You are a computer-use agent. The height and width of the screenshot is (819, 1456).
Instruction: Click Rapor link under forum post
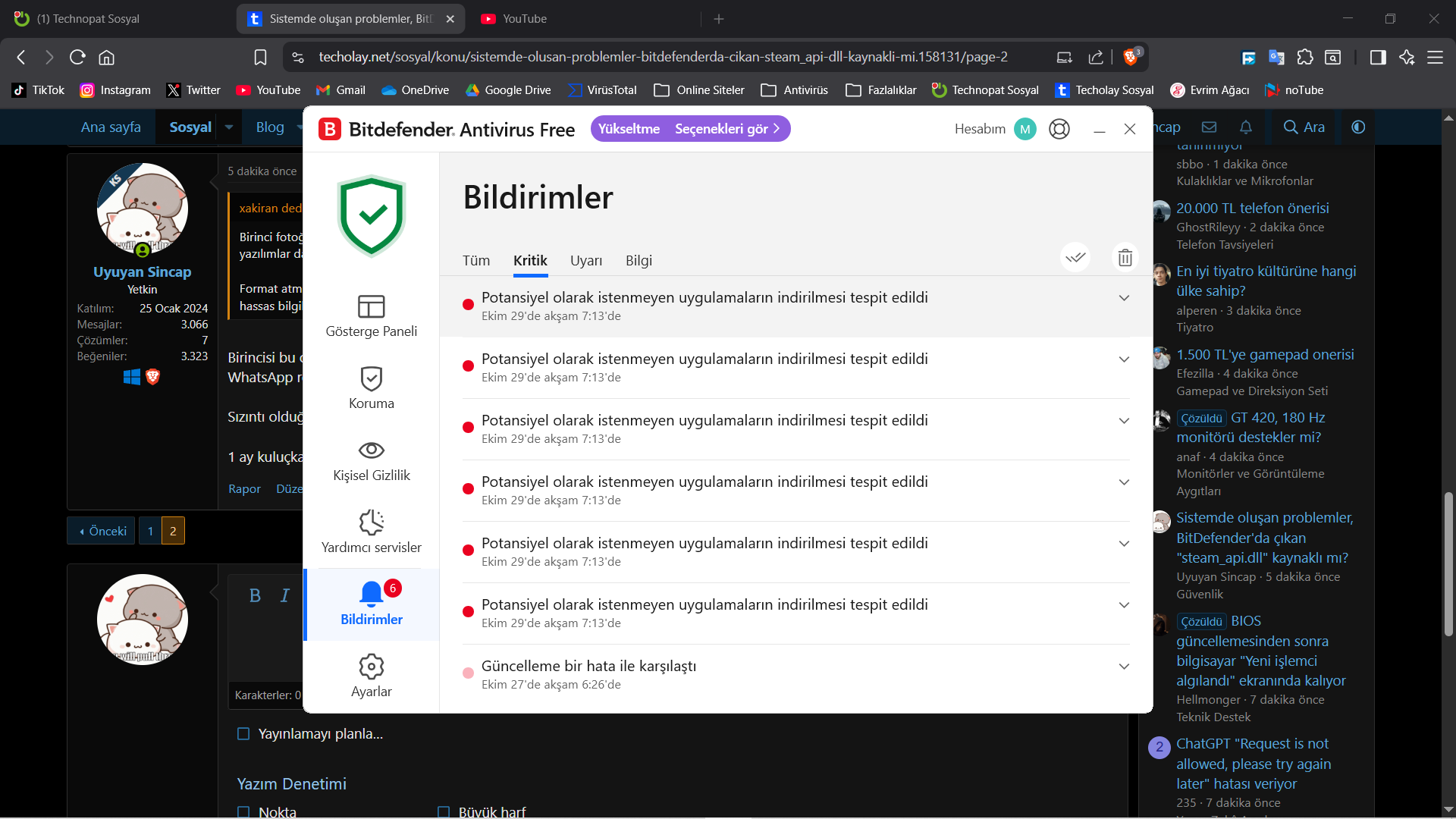click(x=244, y=489)
